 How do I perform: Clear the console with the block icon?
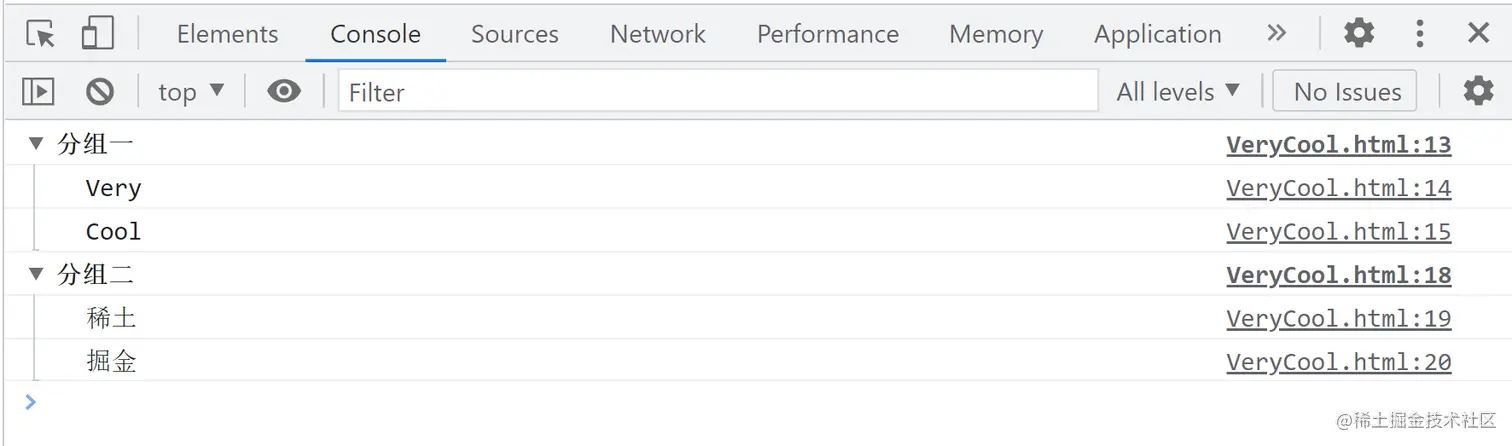100,92
